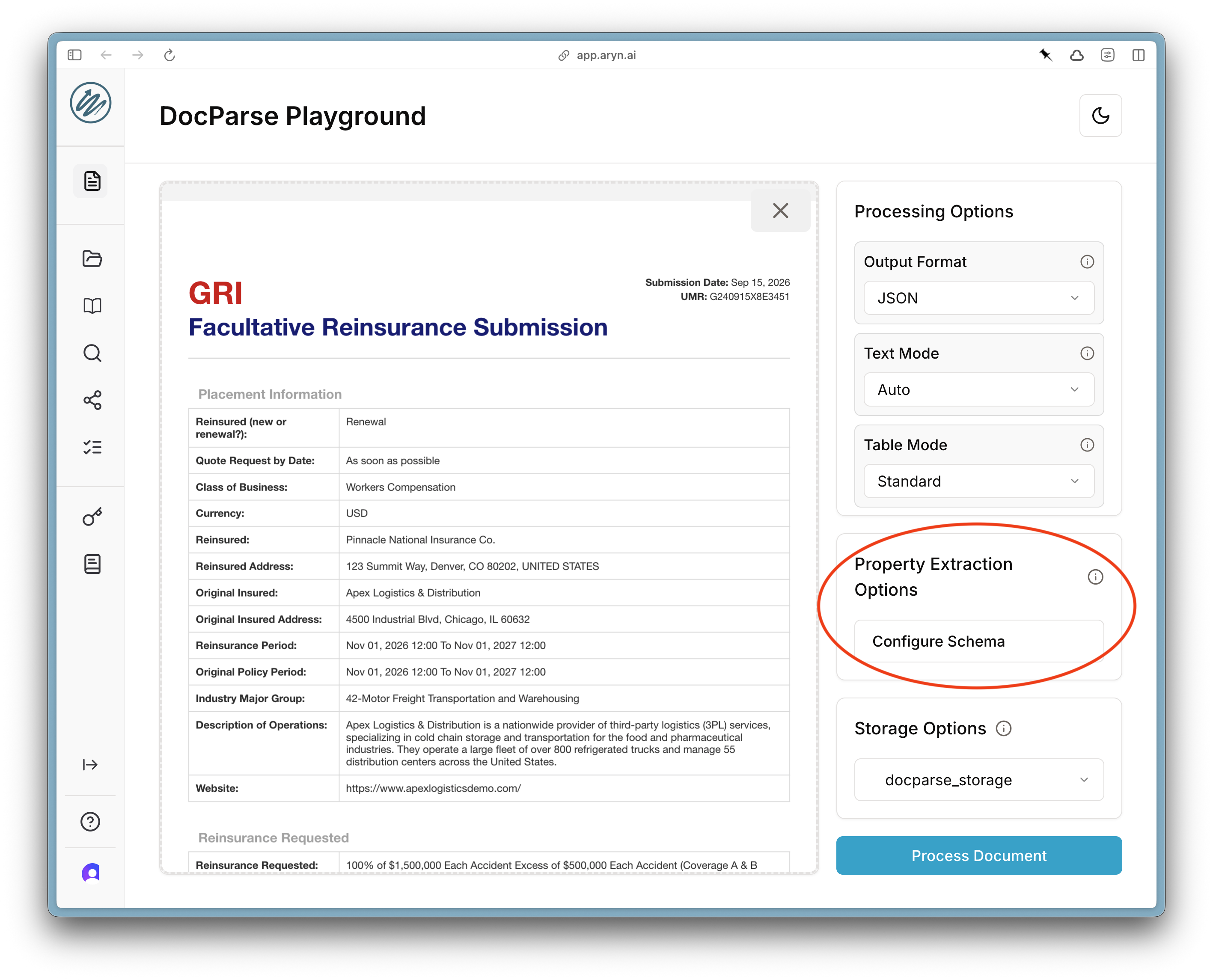Open the documentation book icon
The height and width of the screenshot is (980, 1213).
(92, 306)
